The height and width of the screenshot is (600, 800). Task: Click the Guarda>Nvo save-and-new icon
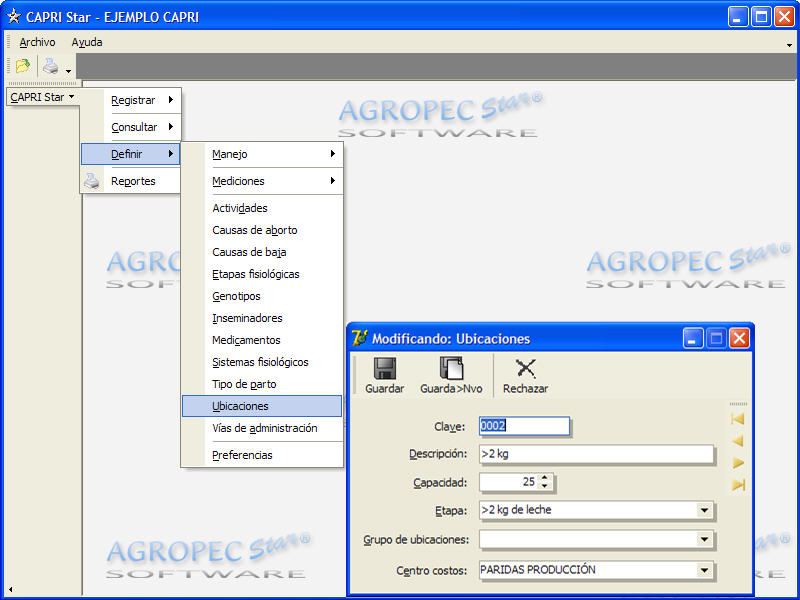[x=451, y=368]
